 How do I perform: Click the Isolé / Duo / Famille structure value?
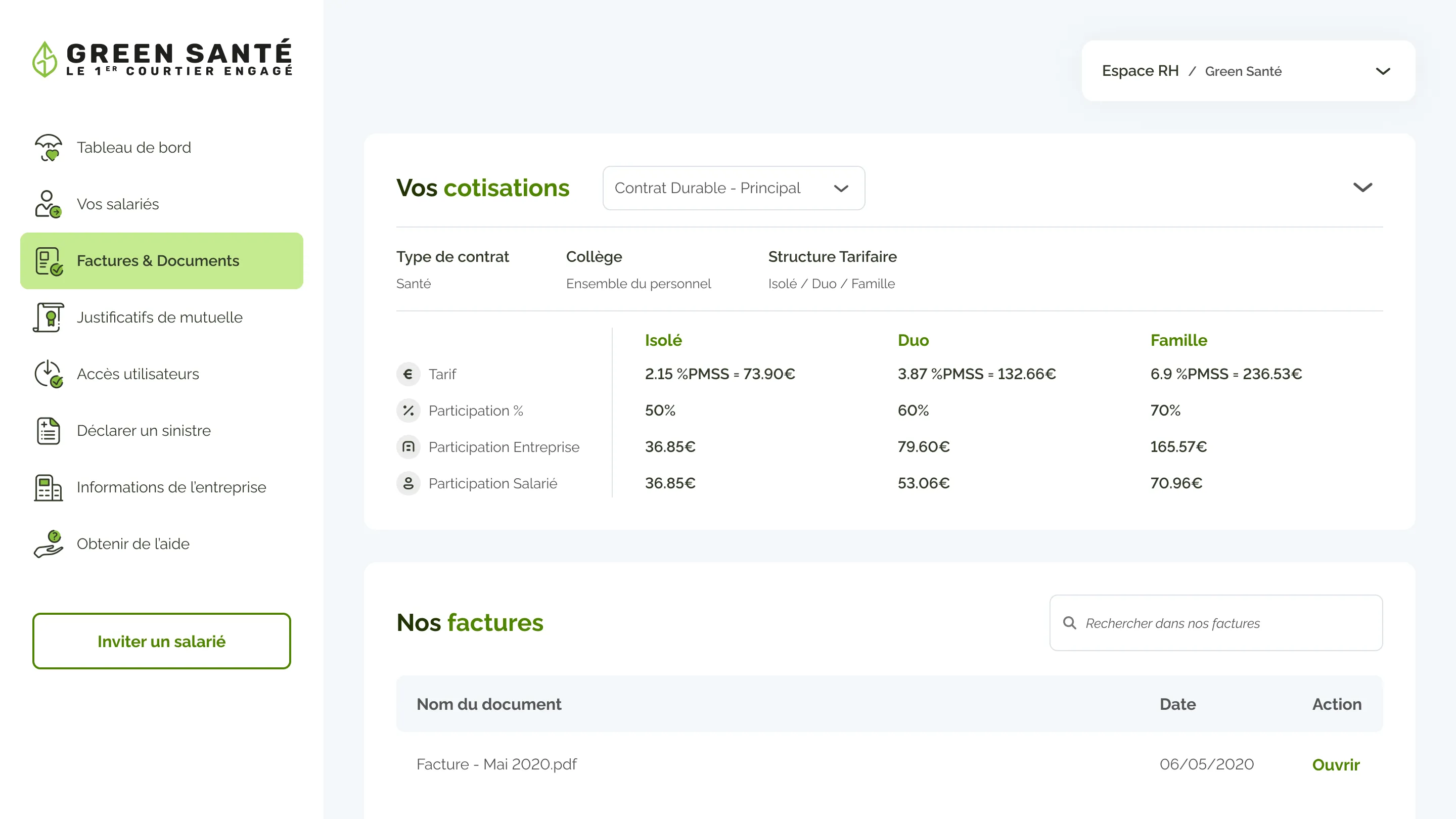coord(832,284)
